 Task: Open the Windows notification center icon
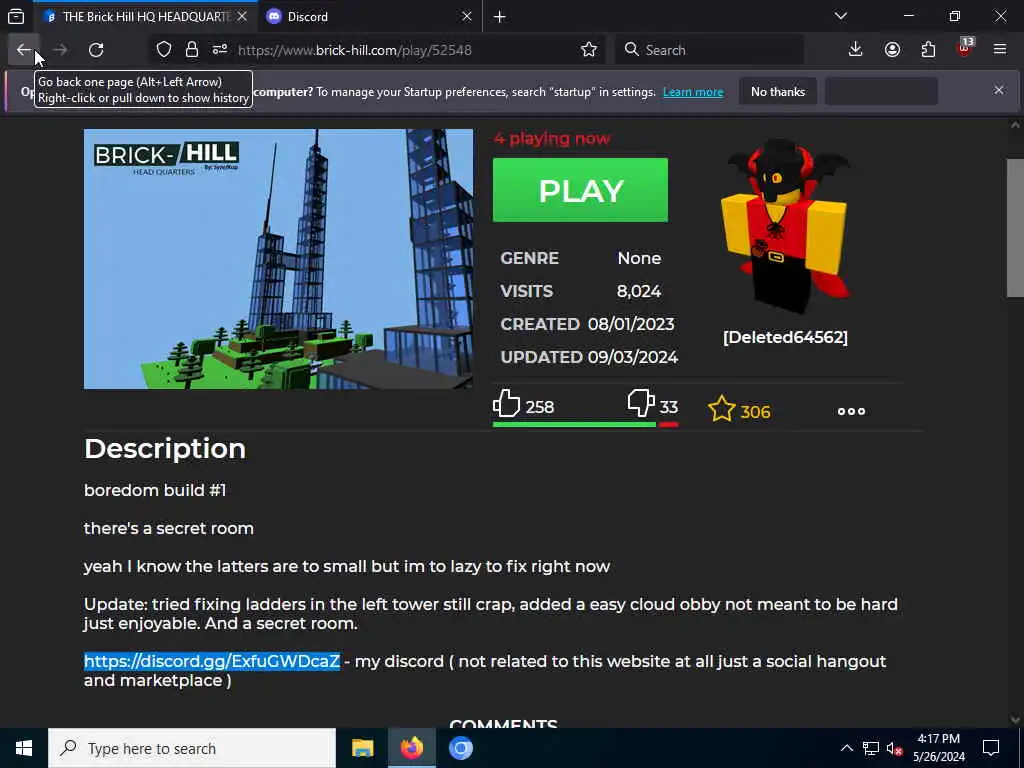[991, 748]
